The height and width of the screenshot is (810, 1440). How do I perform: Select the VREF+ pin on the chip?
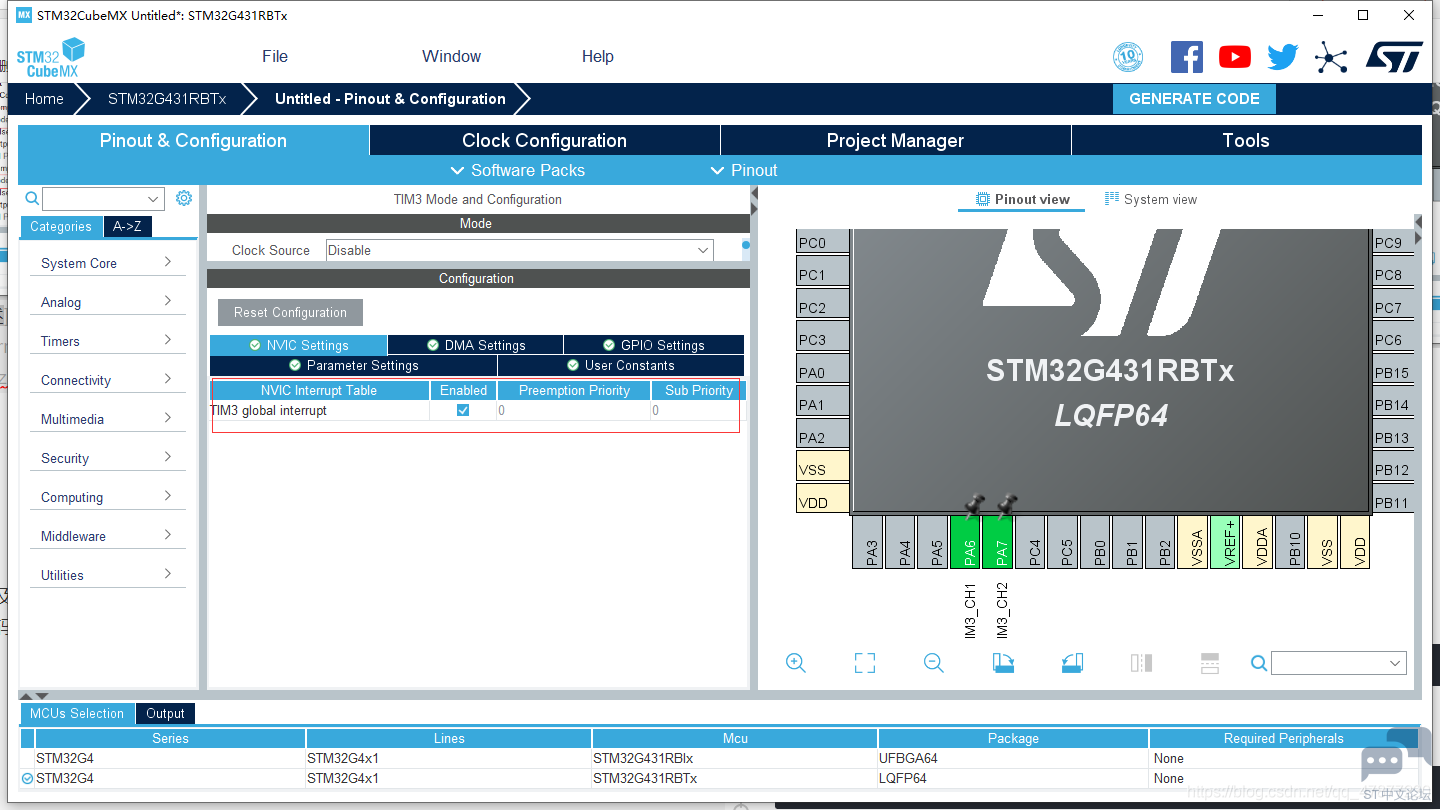tap(1226, 543)
